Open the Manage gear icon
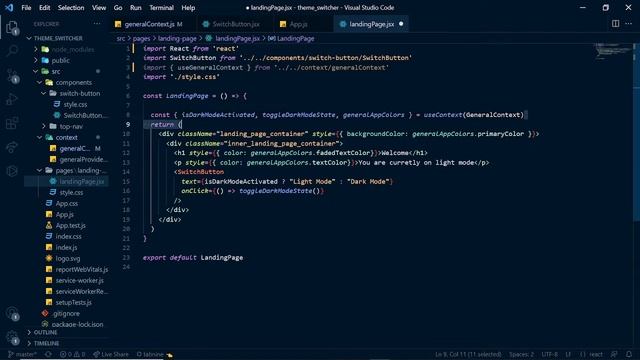This screenshot has height=360, width=640. tap(12, 337)
